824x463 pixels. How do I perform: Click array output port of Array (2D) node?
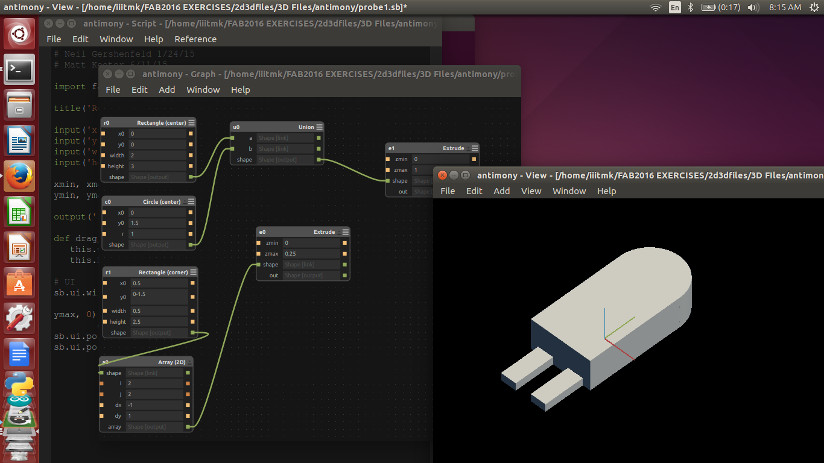[x=188, y=427]
